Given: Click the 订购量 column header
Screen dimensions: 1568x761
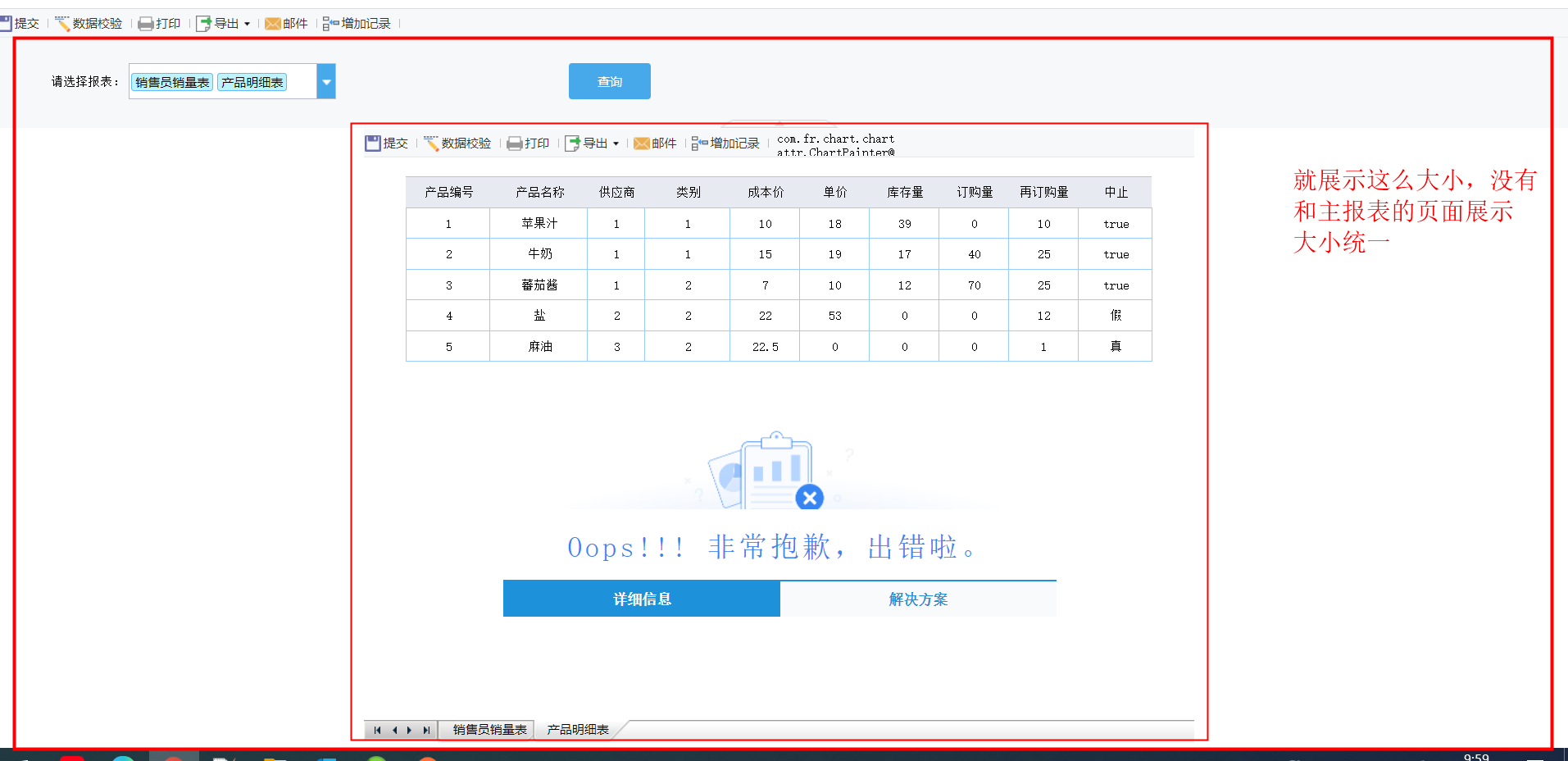Looking at the screenshot, I should tap(975, 192).
